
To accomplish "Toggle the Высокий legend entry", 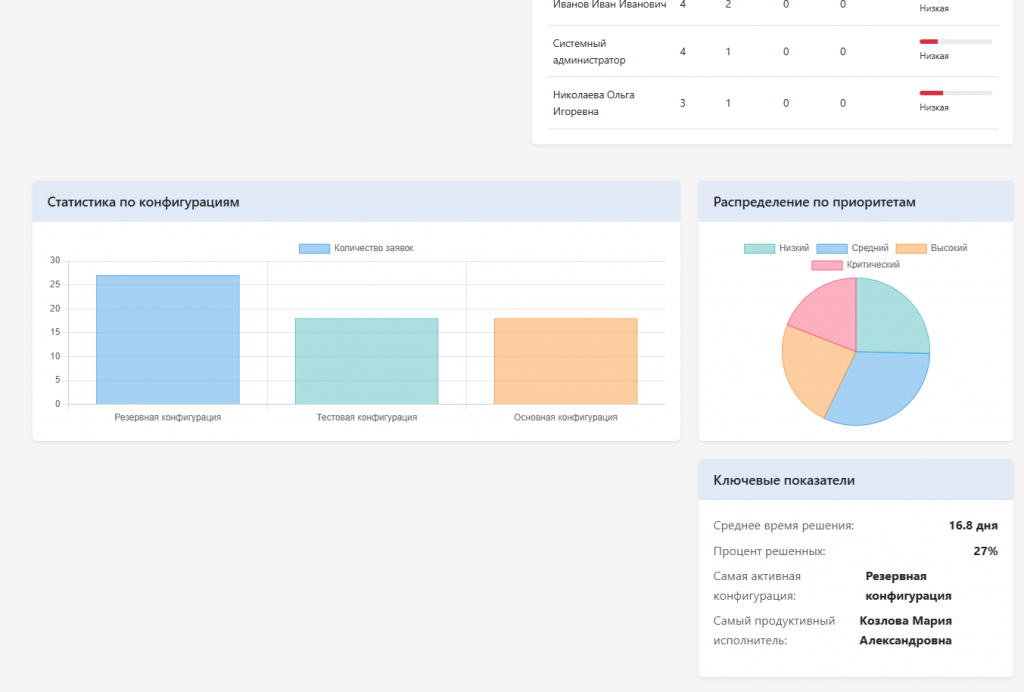I will coord(931,248).
